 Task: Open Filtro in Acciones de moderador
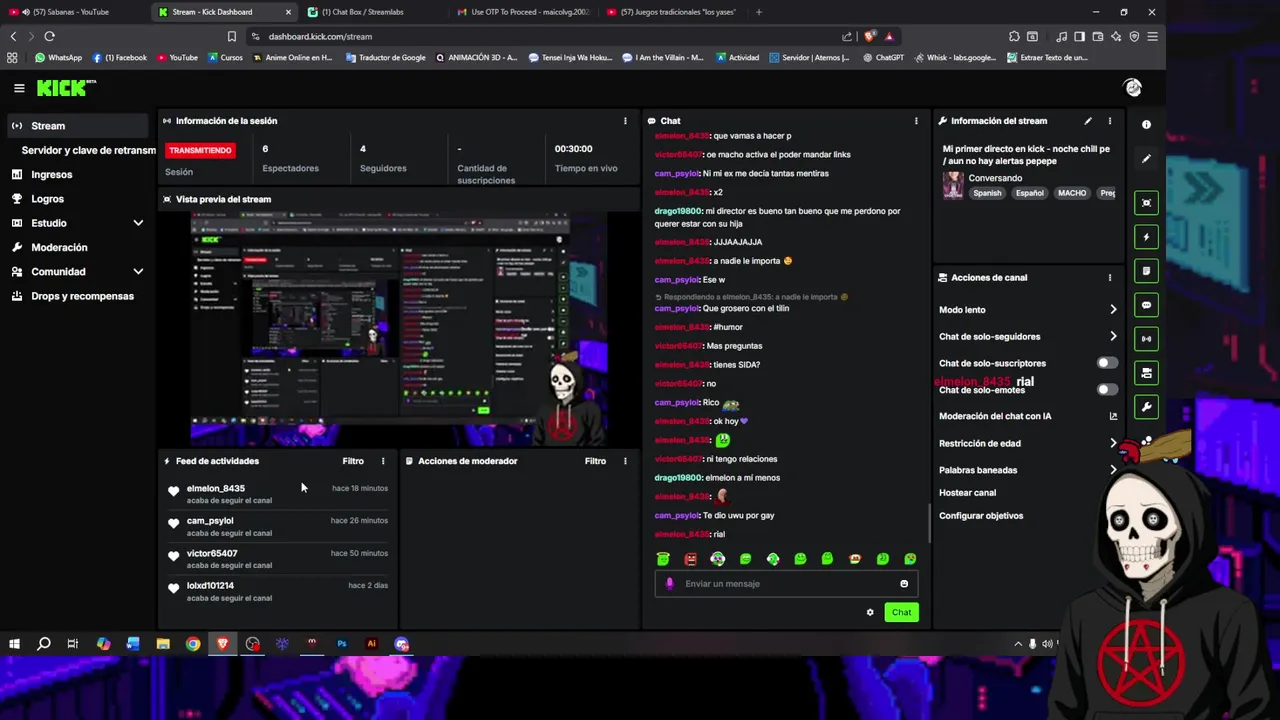(595, 461)
